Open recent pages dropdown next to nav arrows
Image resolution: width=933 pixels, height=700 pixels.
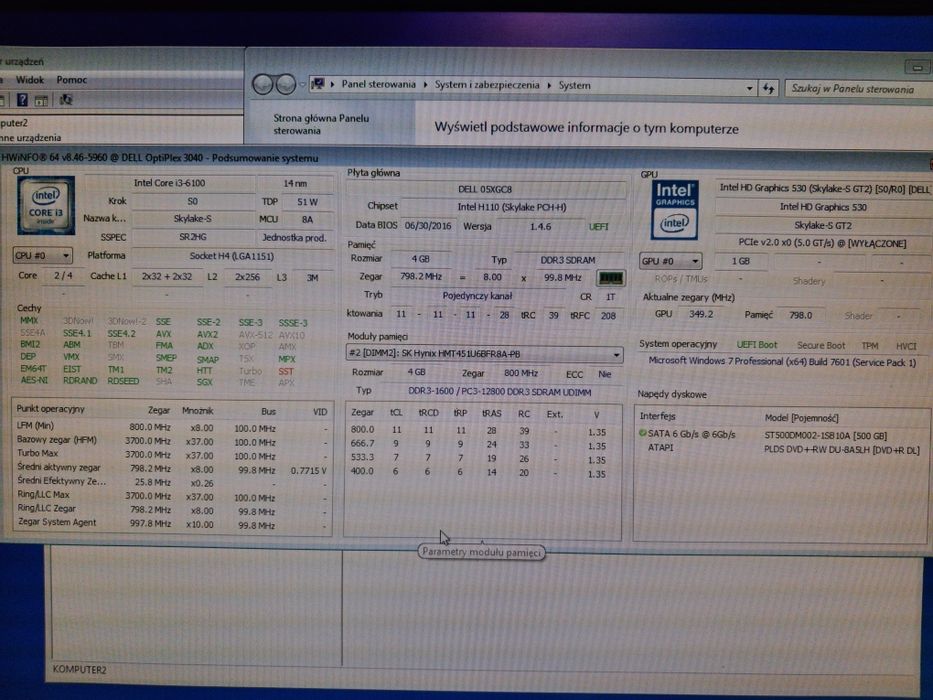tap(302, 85)
